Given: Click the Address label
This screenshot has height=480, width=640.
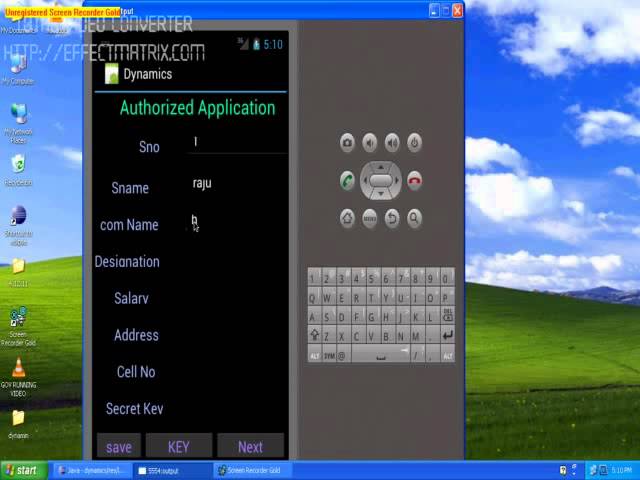Looking at the screenshot, I should pyautogui.click(x=136, y=335).
